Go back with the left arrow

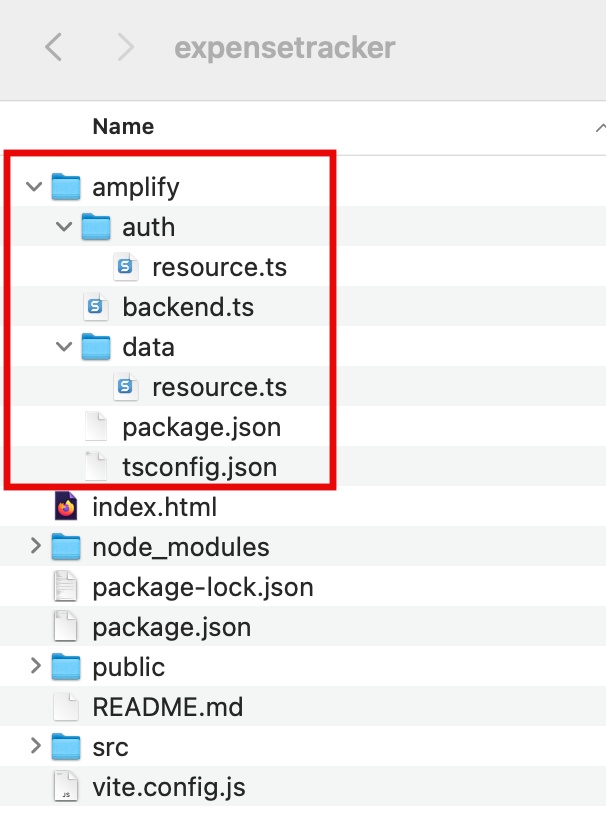53,47
